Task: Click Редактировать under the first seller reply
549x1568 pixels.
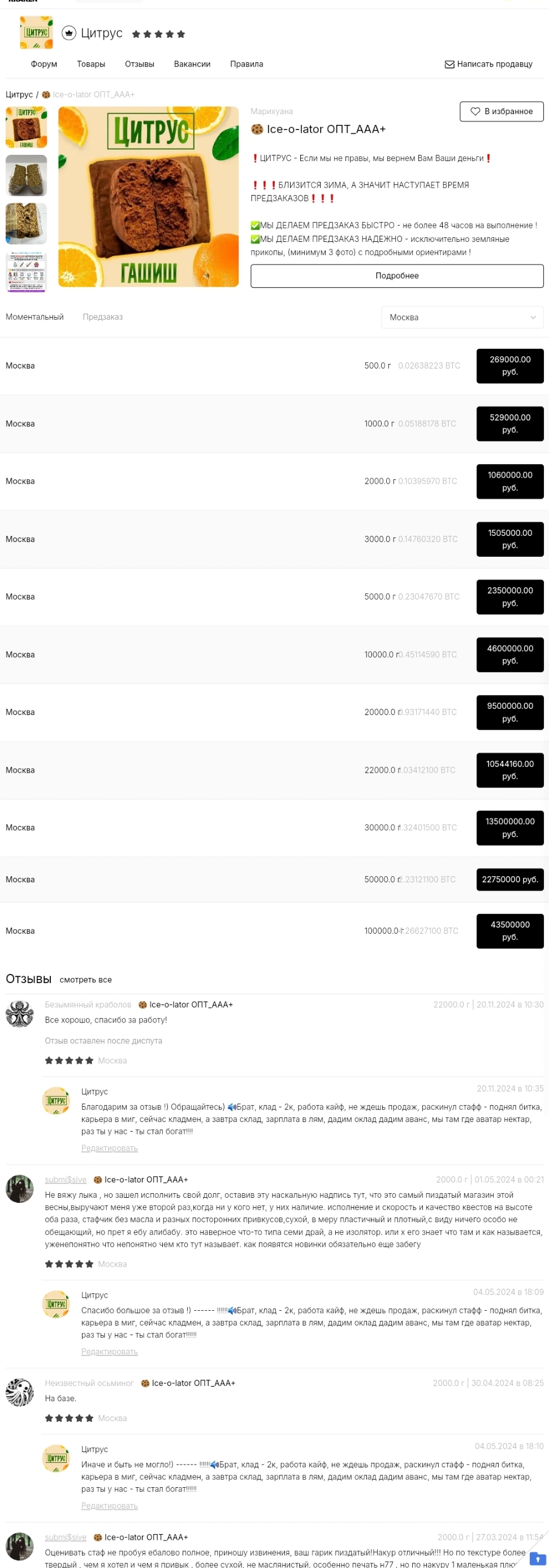Action: point(110,1148)
